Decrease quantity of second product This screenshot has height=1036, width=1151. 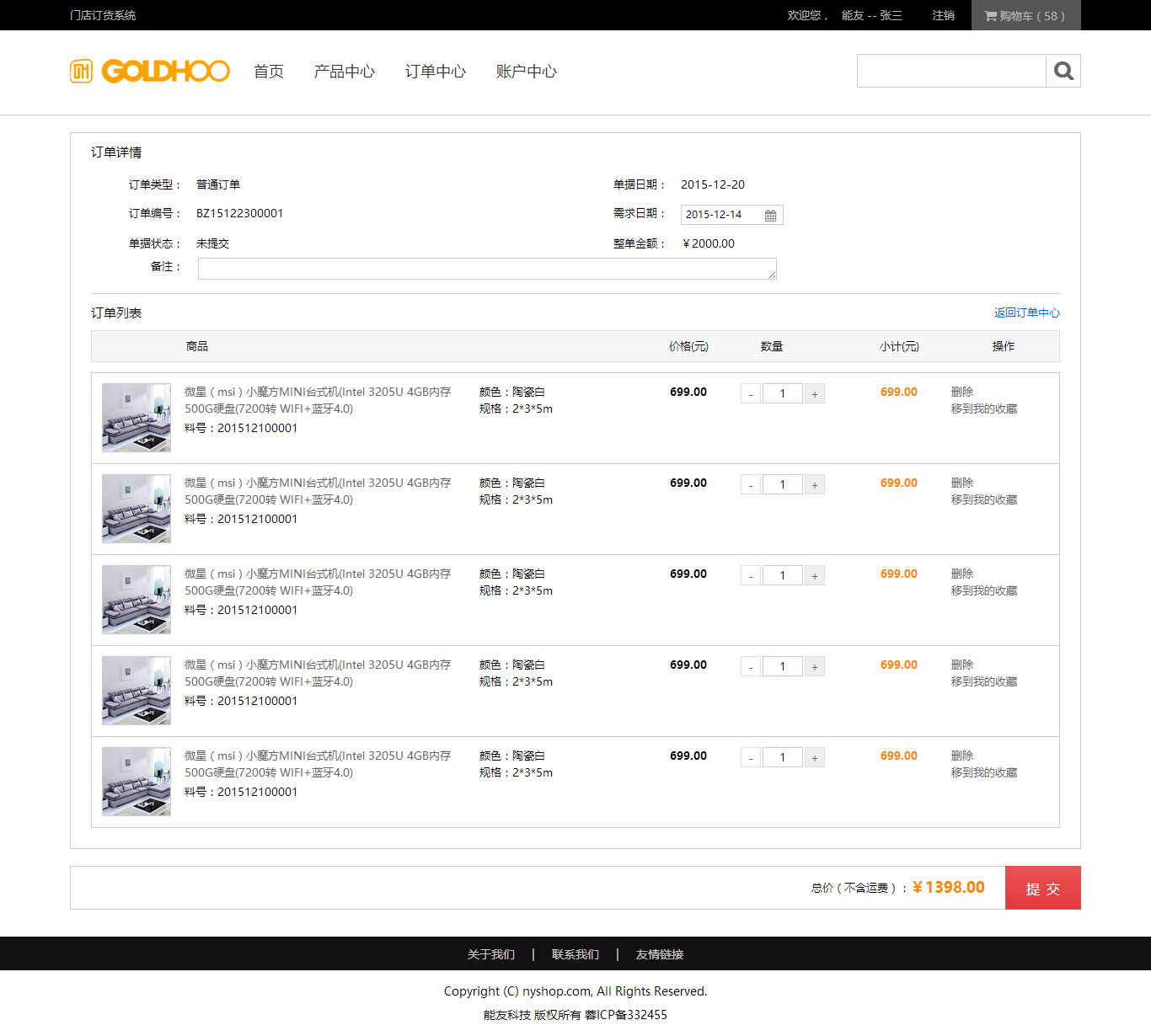coord(751,484)
